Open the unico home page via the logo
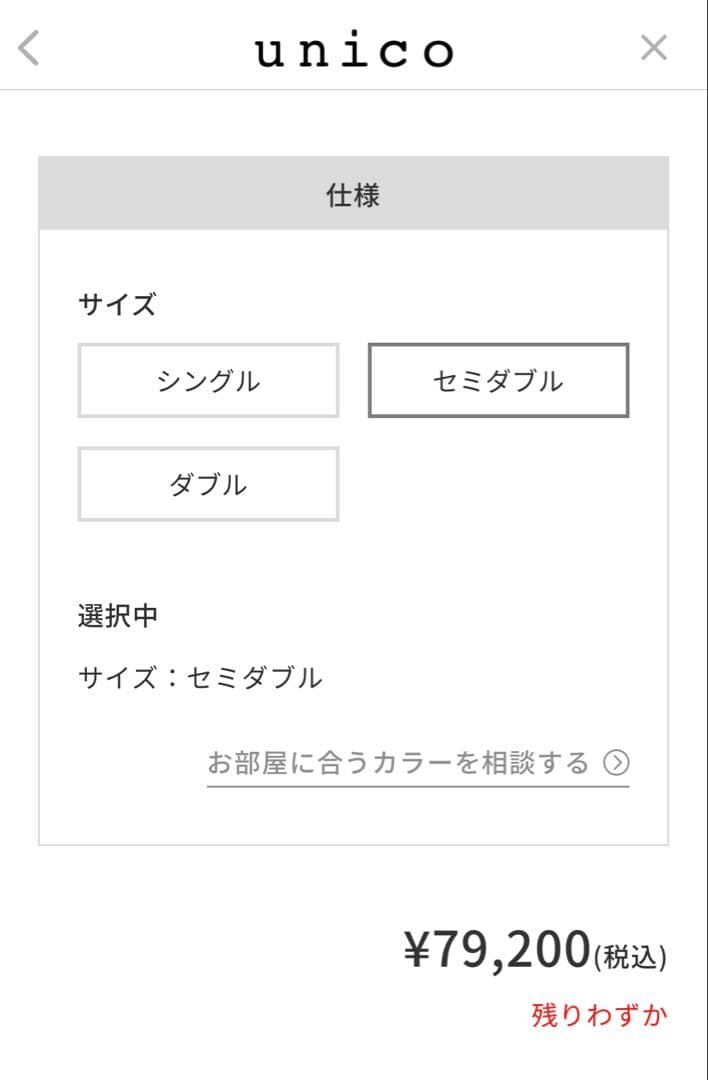 354,47
